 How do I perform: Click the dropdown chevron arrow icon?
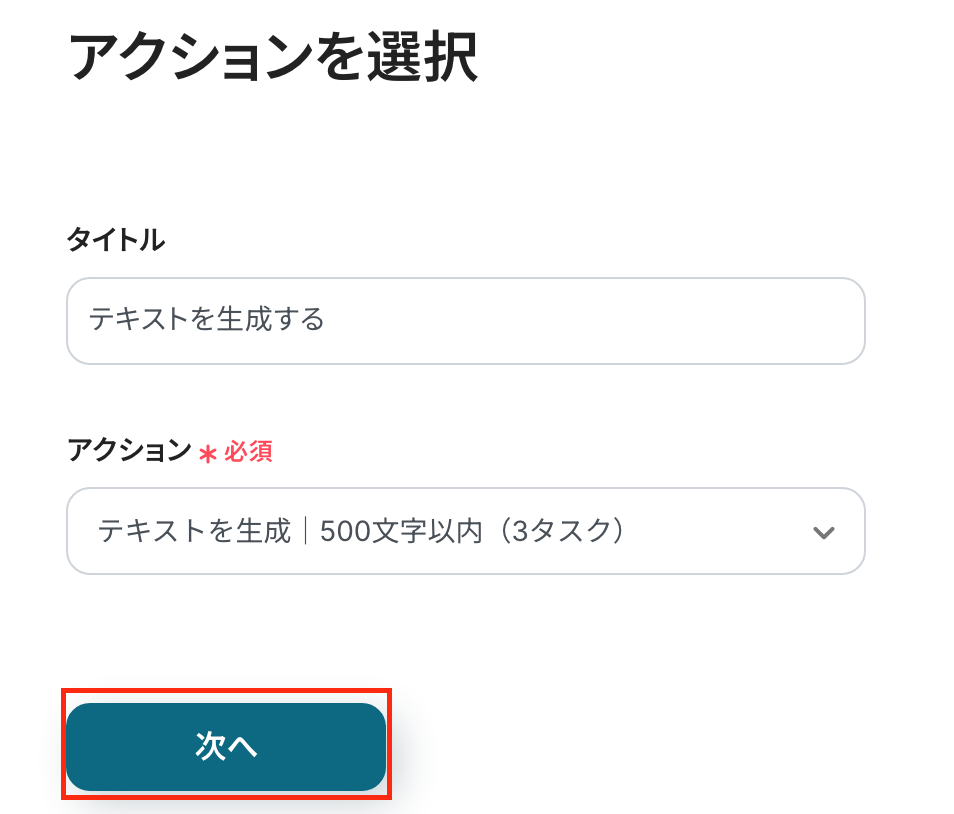point(823,532)
